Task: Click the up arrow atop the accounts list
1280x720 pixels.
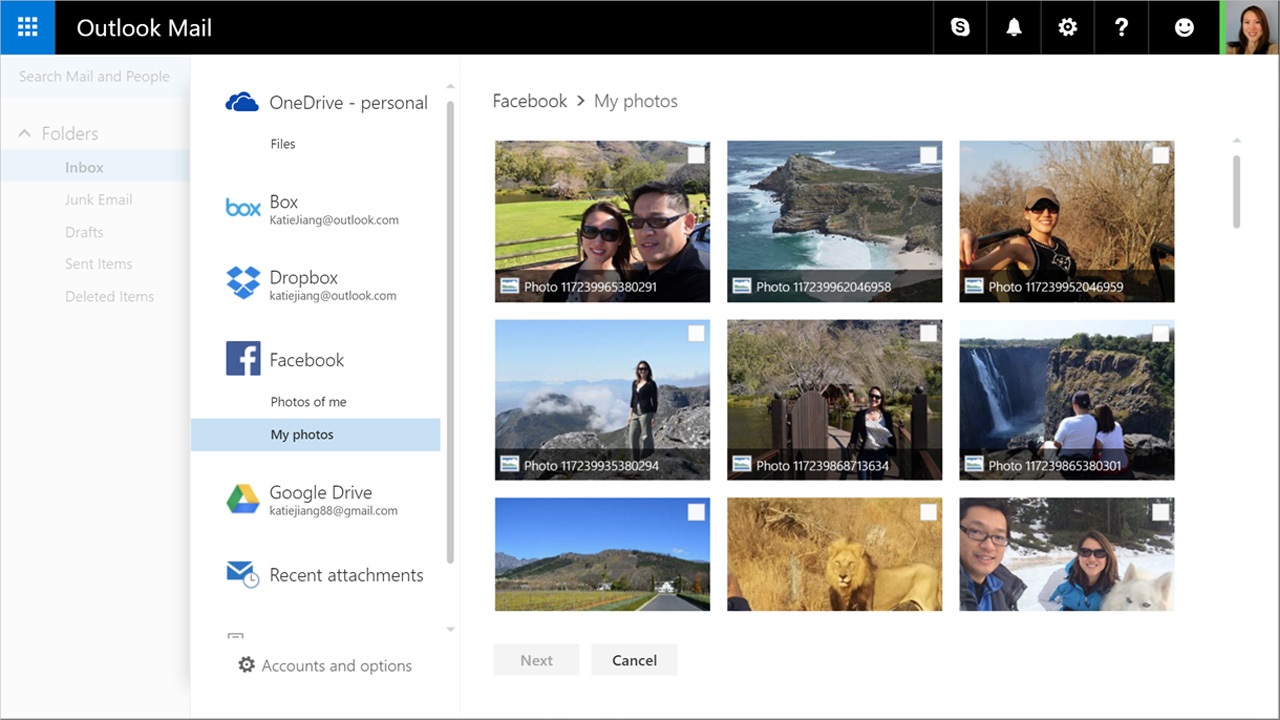Action: [450, 85]
